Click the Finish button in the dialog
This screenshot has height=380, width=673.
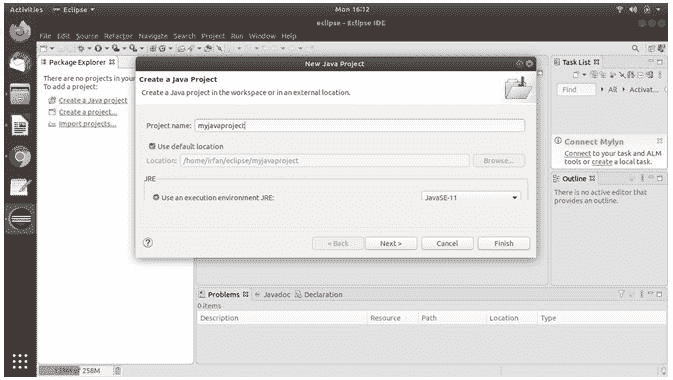click(x=504, y=243)
